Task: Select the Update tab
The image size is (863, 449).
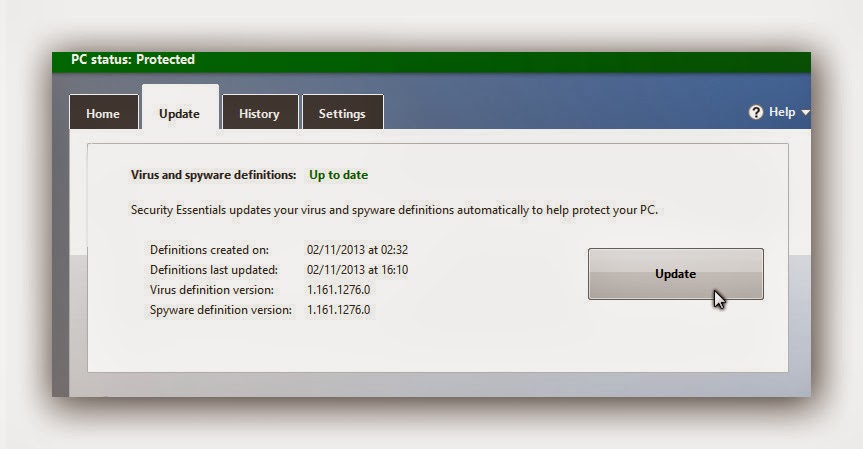Action: click(181, 108)
